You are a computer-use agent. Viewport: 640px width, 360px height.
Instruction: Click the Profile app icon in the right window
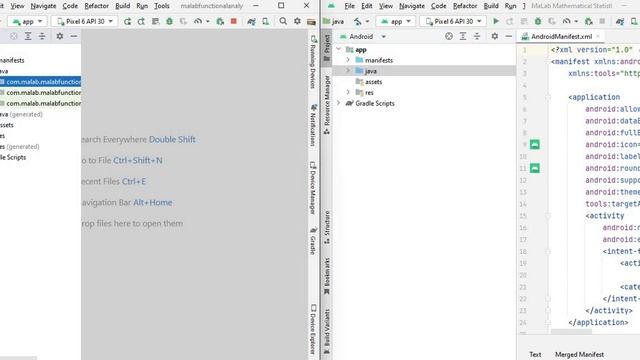point(567,21)
